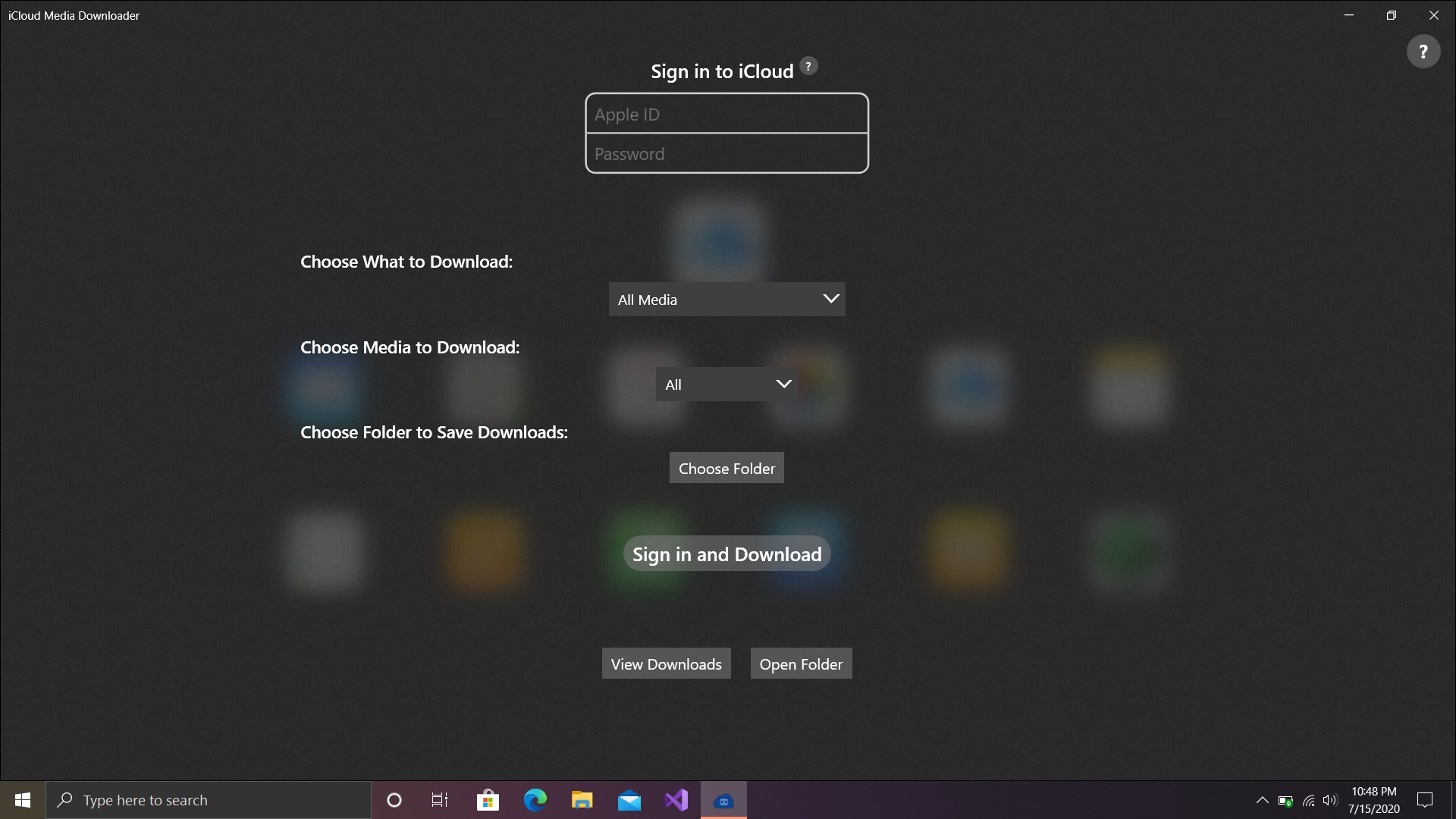Switch to Visual Studio from the taskbar

coord(676,800)
